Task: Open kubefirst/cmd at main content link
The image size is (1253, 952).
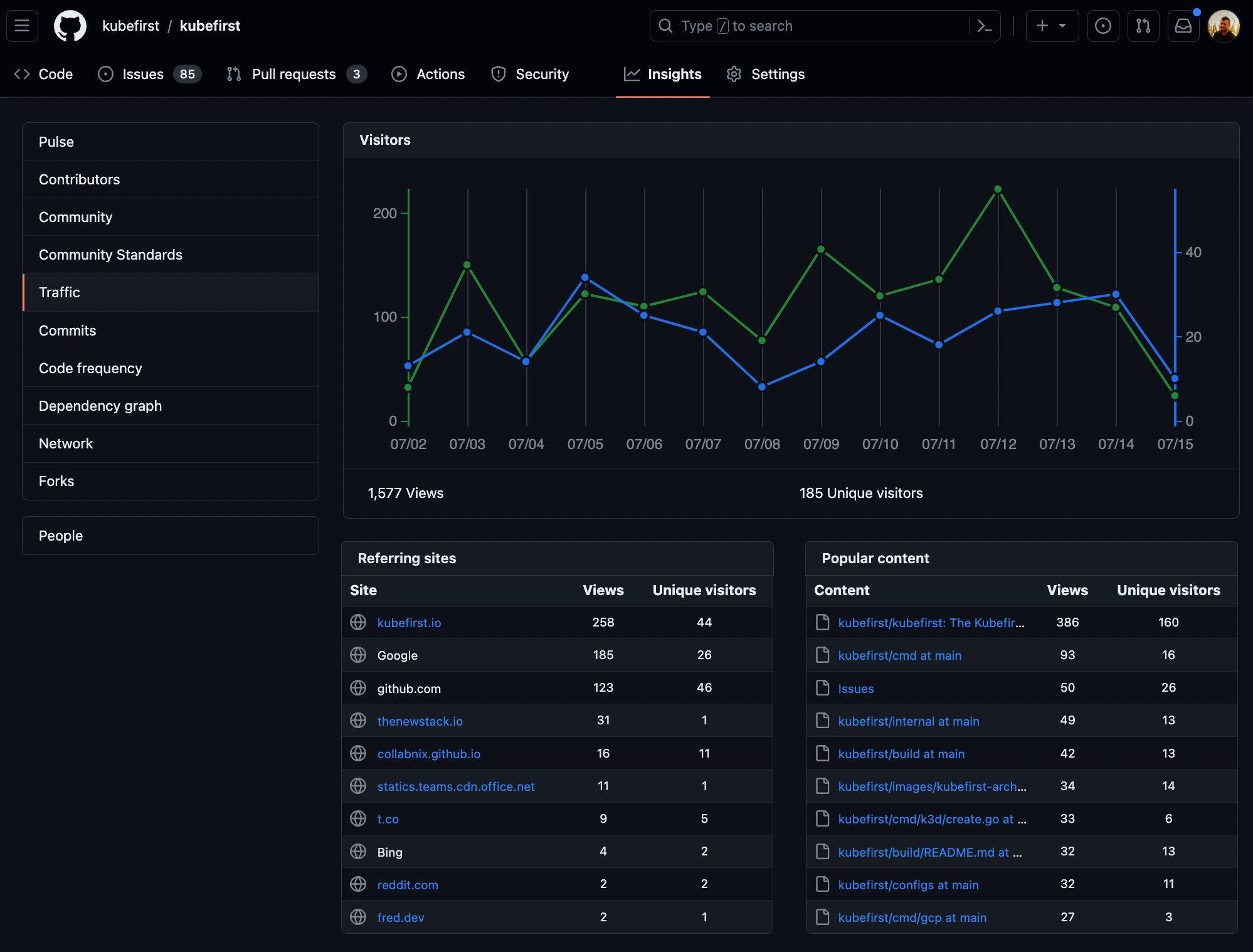Action: 899,655
